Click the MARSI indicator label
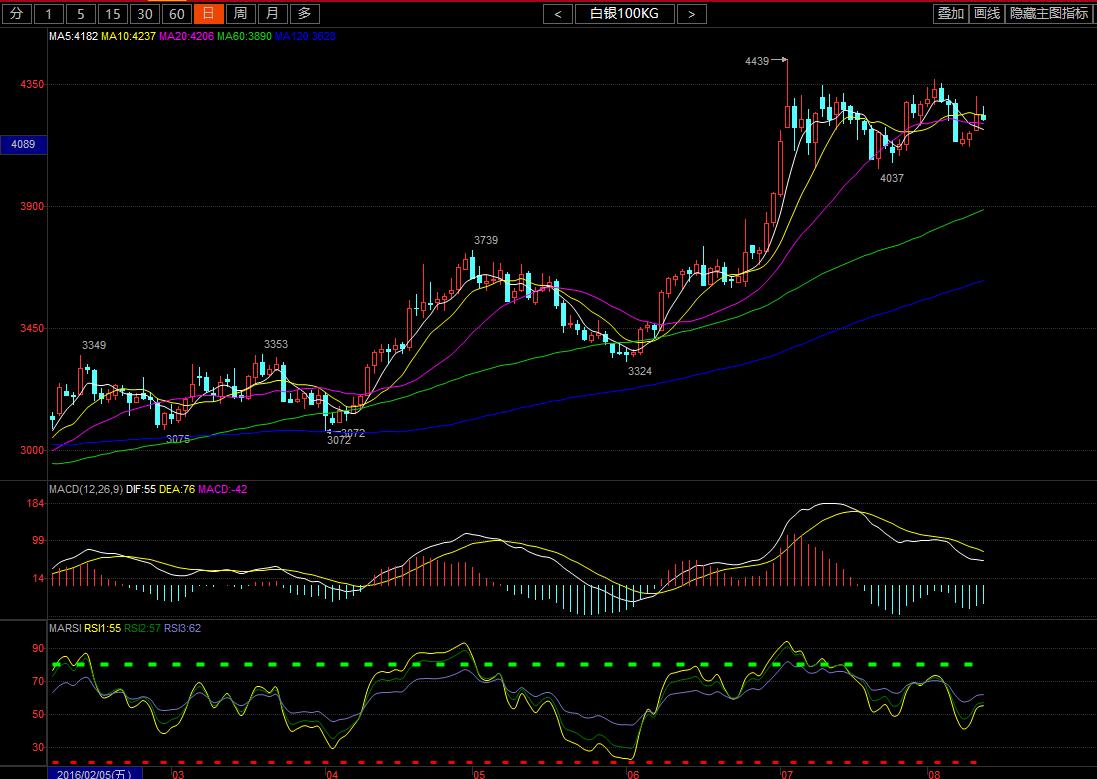Viewport: 1097px width, 779px height. [x=64, y=628]
